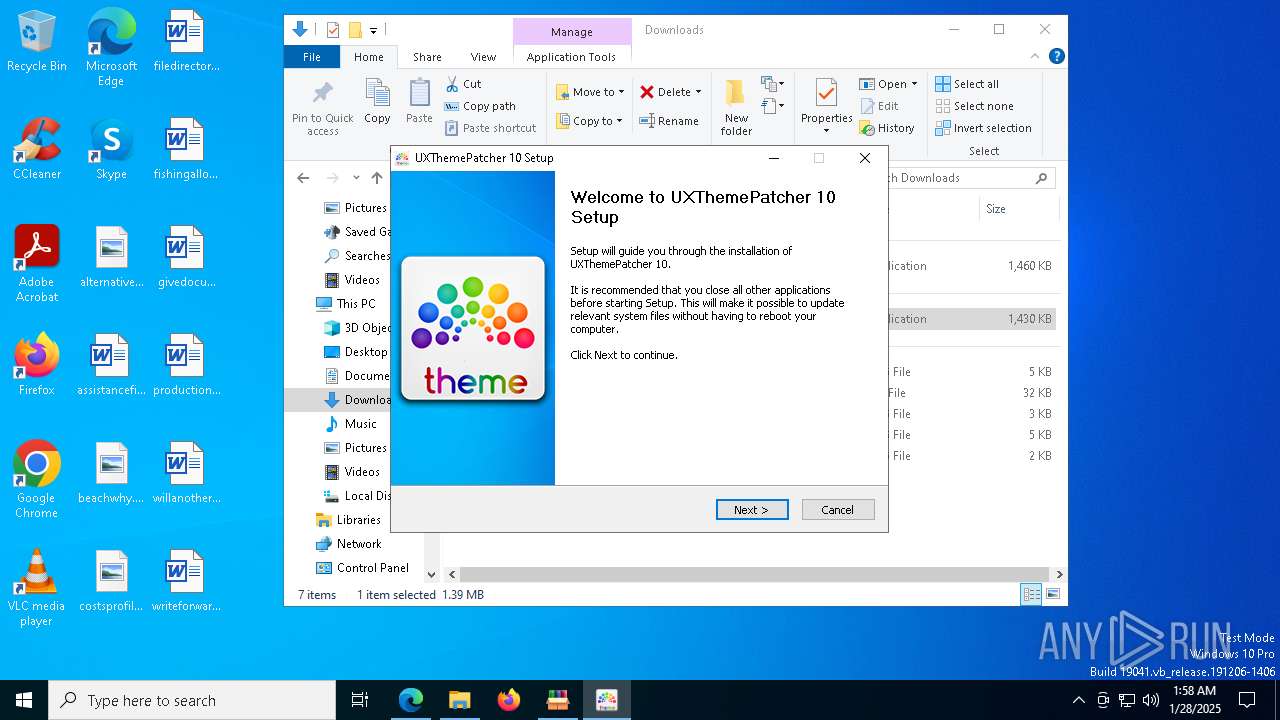
Task: Click Copy path in ribbon
Action: click(480, 106)
